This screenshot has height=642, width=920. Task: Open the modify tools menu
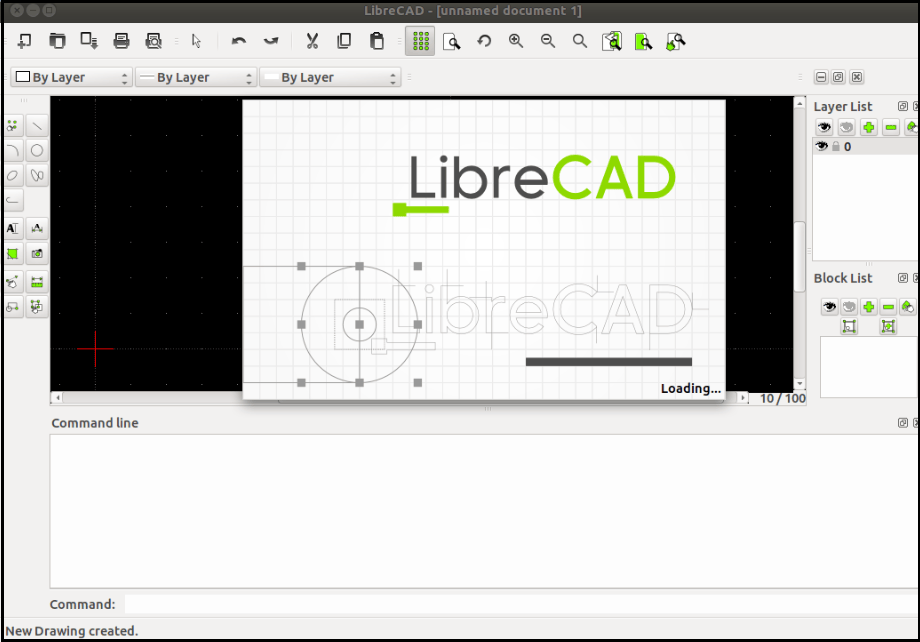coord(13,282)
